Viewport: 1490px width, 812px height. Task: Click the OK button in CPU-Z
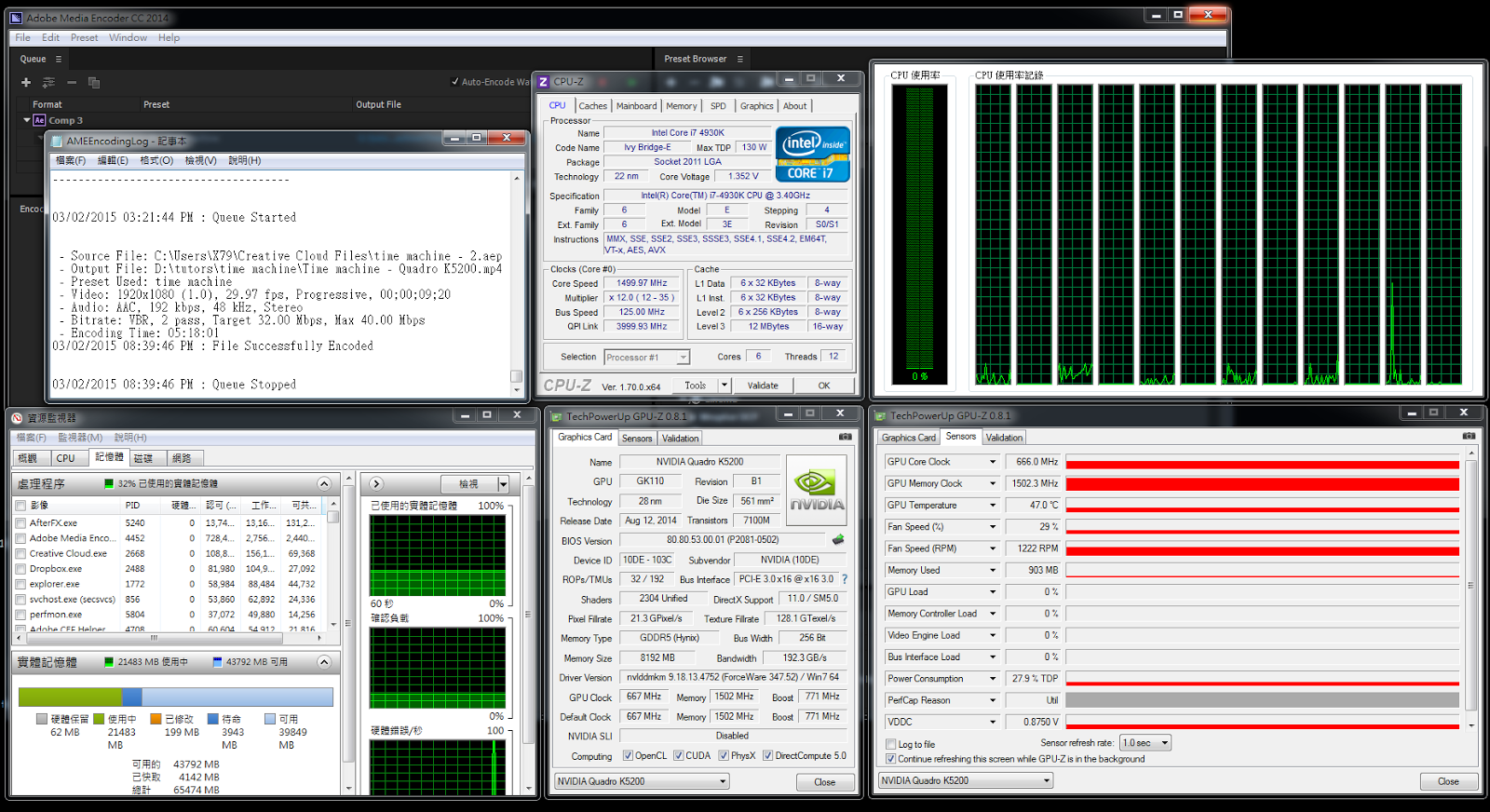824,386
